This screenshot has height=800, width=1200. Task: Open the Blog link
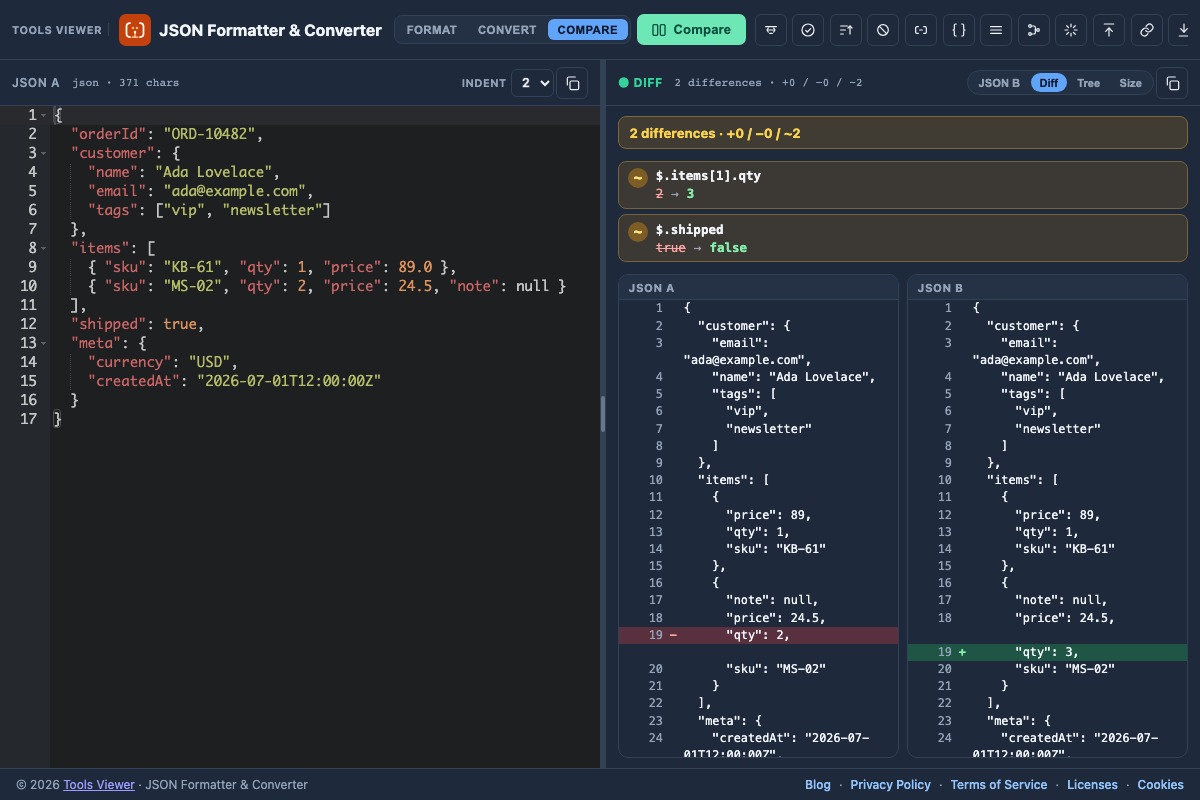pos(818,785)
